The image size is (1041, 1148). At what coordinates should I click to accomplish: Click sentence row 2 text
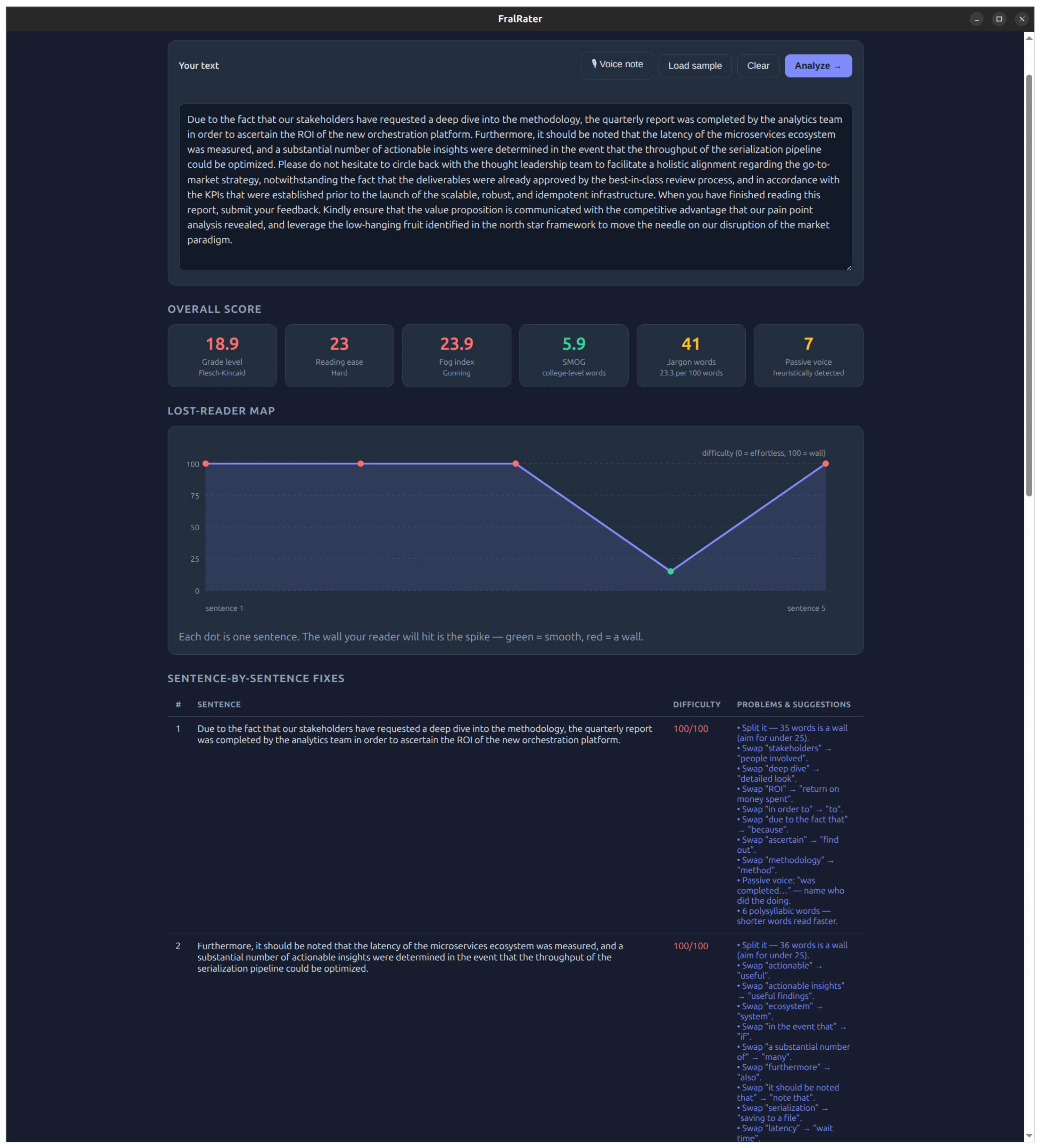(x=410, y=957)
